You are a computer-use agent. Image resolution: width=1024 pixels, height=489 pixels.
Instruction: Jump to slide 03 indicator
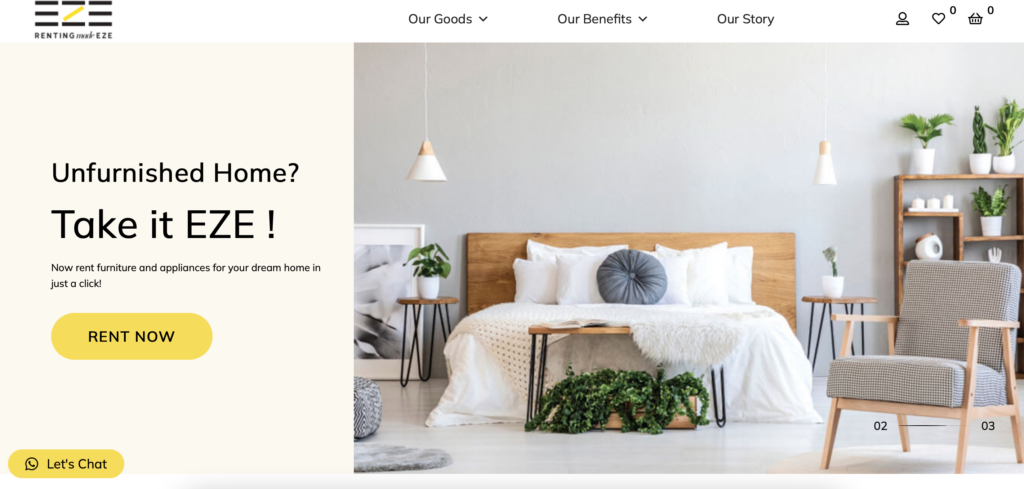point(988,426)
